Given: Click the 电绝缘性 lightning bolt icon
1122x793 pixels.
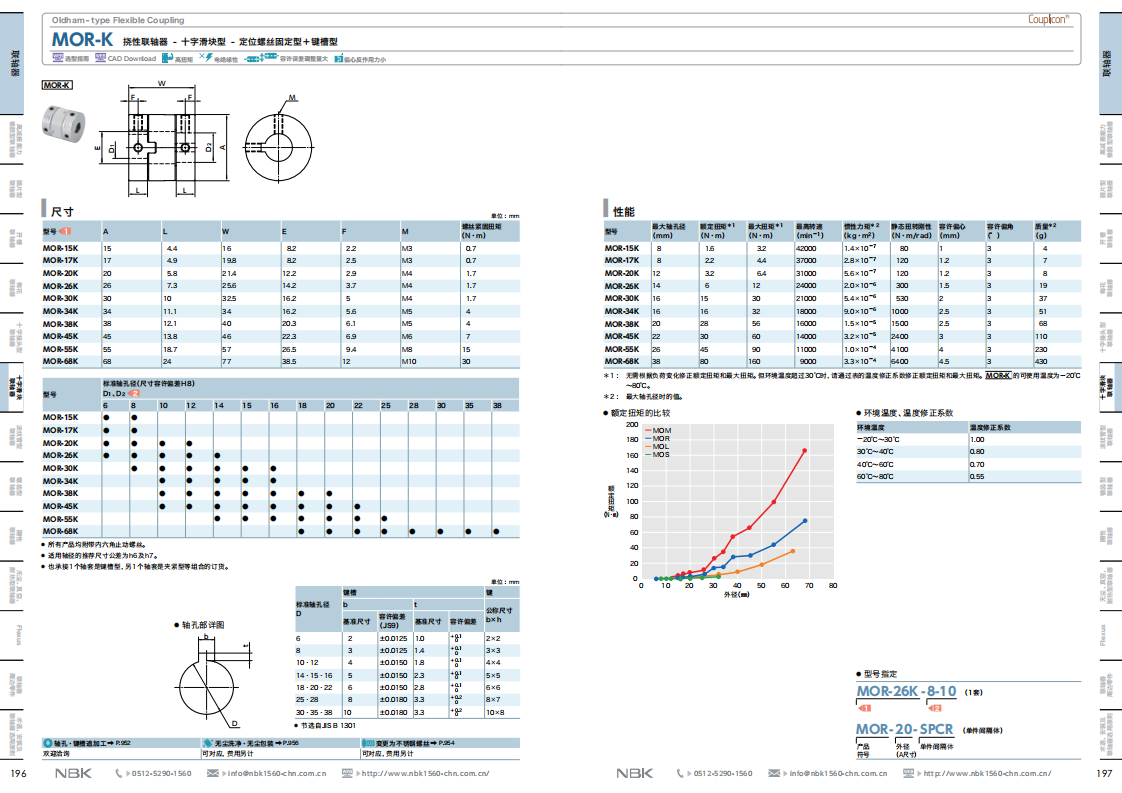Looking at the screenshot, I should click(x=206, y=58).
